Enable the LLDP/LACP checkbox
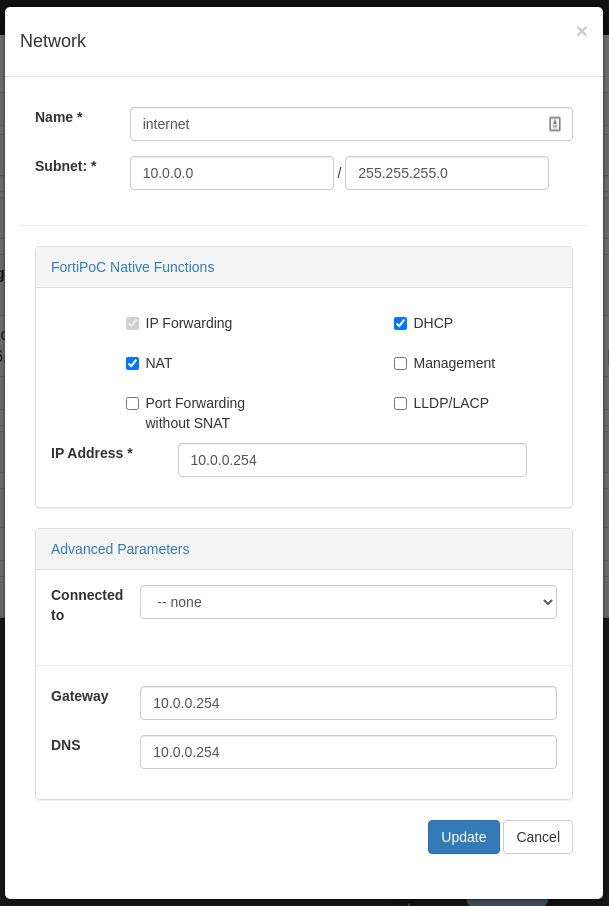The image size is (609, 906). pyautogui.click(x=400, y=403)
